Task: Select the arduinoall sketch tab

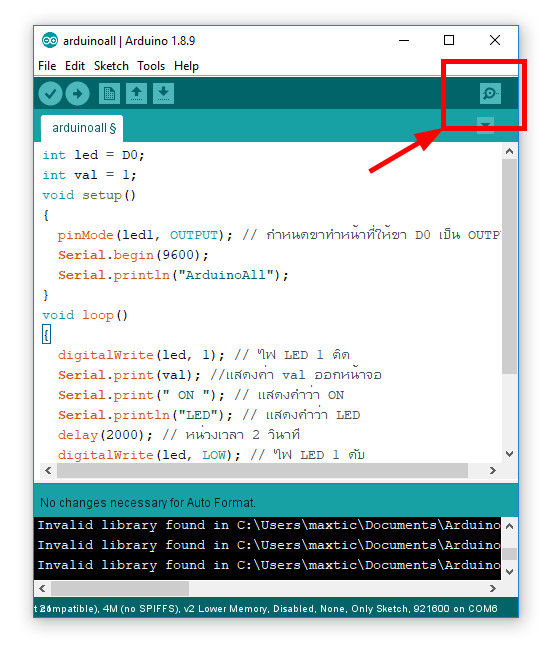Action: (82, 128)
